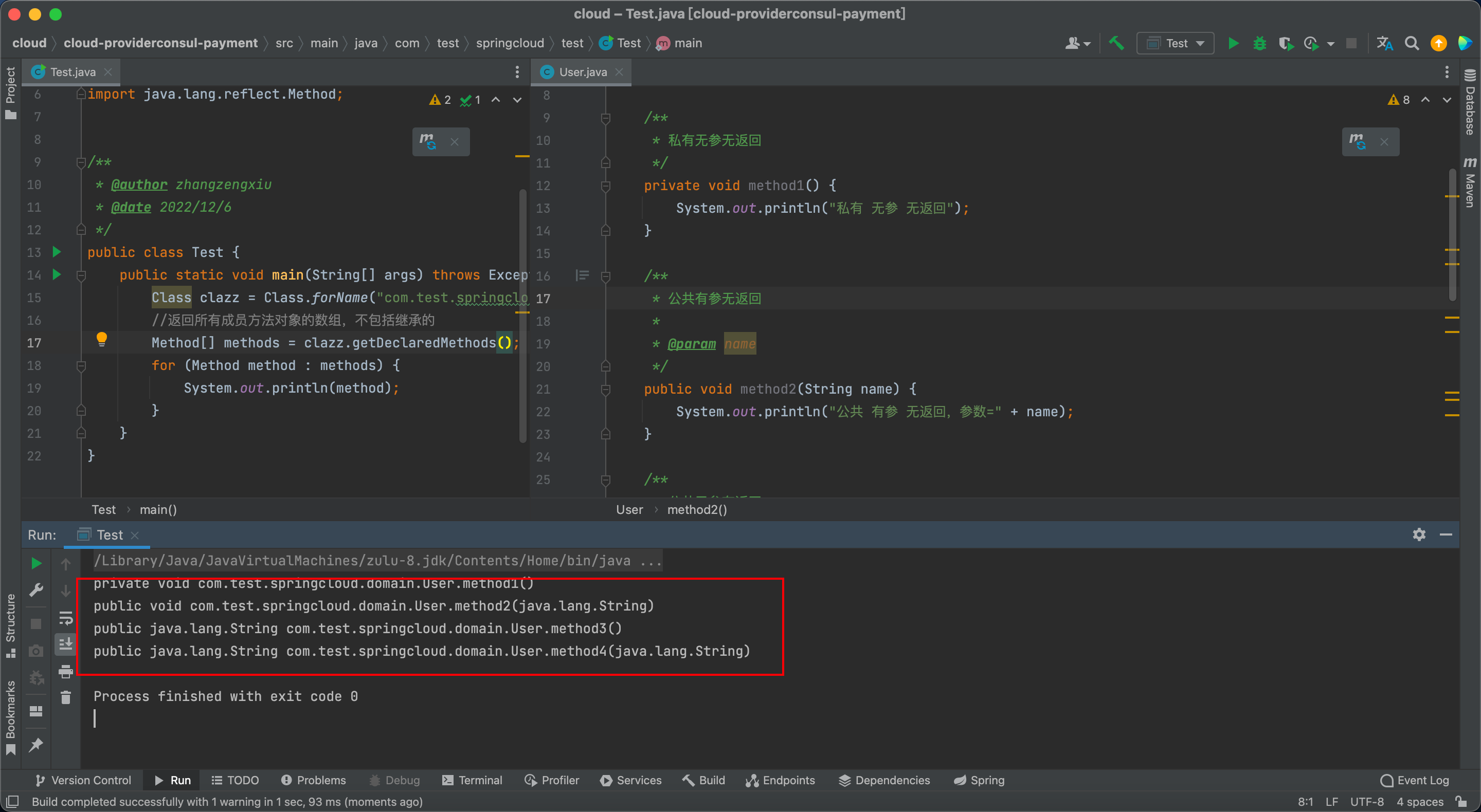Click the Maven reload popup in User.java
This screenshot has height=812, width=1481.
click(1358, 141)
